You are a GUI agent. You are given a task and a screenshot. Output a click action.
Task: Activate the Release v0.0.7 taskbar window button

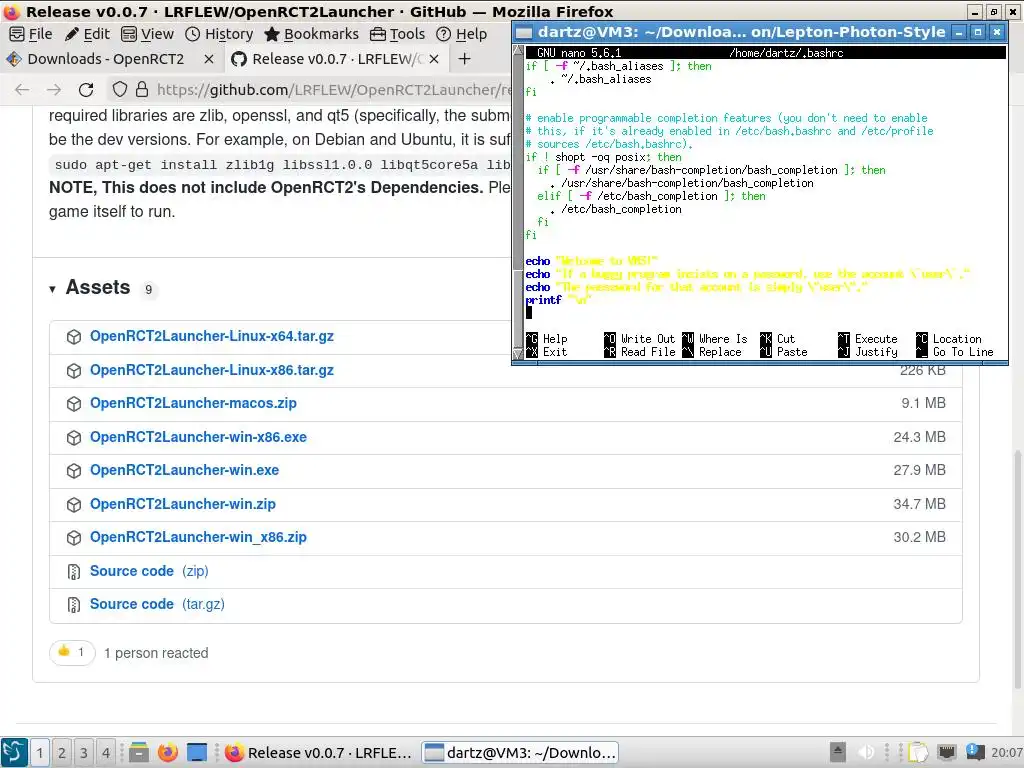tap(319, 752)
